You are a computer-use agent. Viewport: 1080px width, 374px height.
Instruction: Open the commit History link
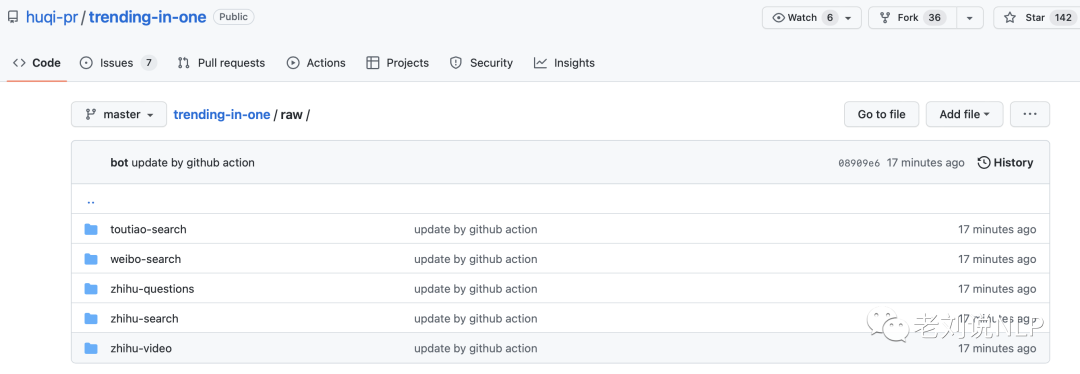pos(1006,163)
